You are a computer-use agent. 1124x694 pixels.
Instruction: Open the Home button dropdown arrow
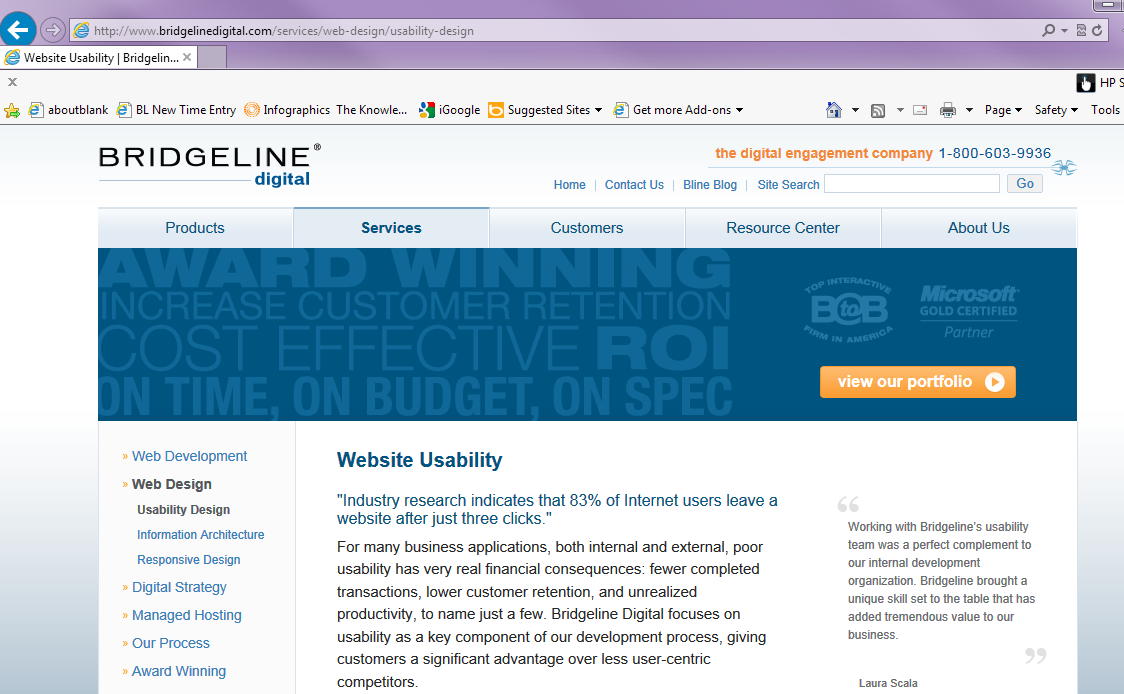(x=855, y=110)
